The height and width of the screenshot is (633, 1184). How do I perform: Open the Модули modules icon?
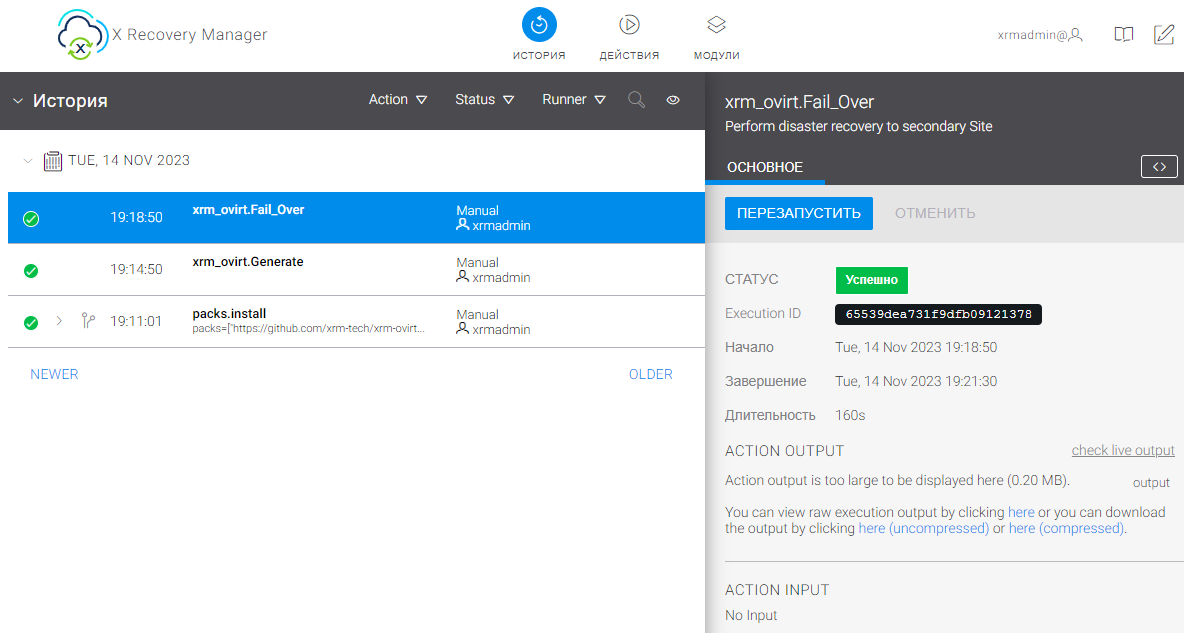(716, 25)
